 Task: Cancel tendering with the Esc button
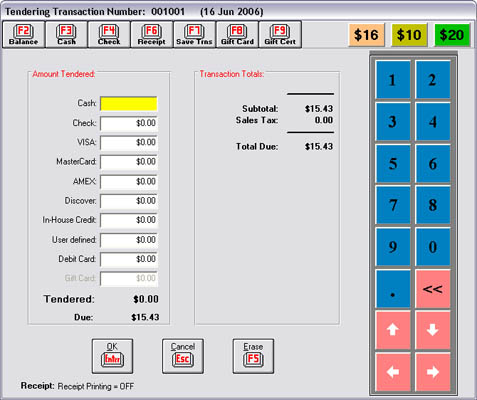pyautogui.click(x=183, y=356)
